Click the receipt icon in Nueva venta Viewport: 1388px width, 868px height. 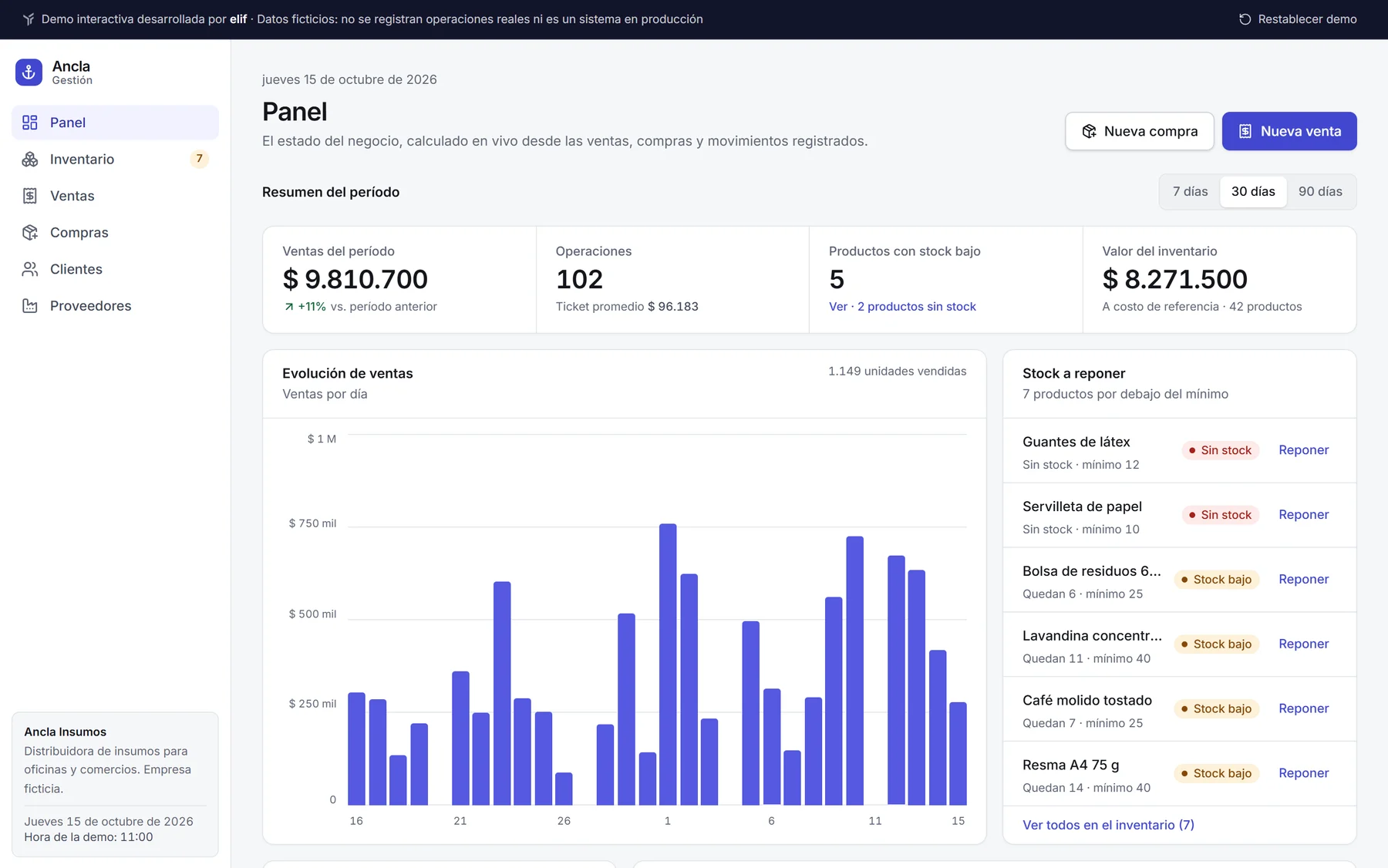point(1245,131)
